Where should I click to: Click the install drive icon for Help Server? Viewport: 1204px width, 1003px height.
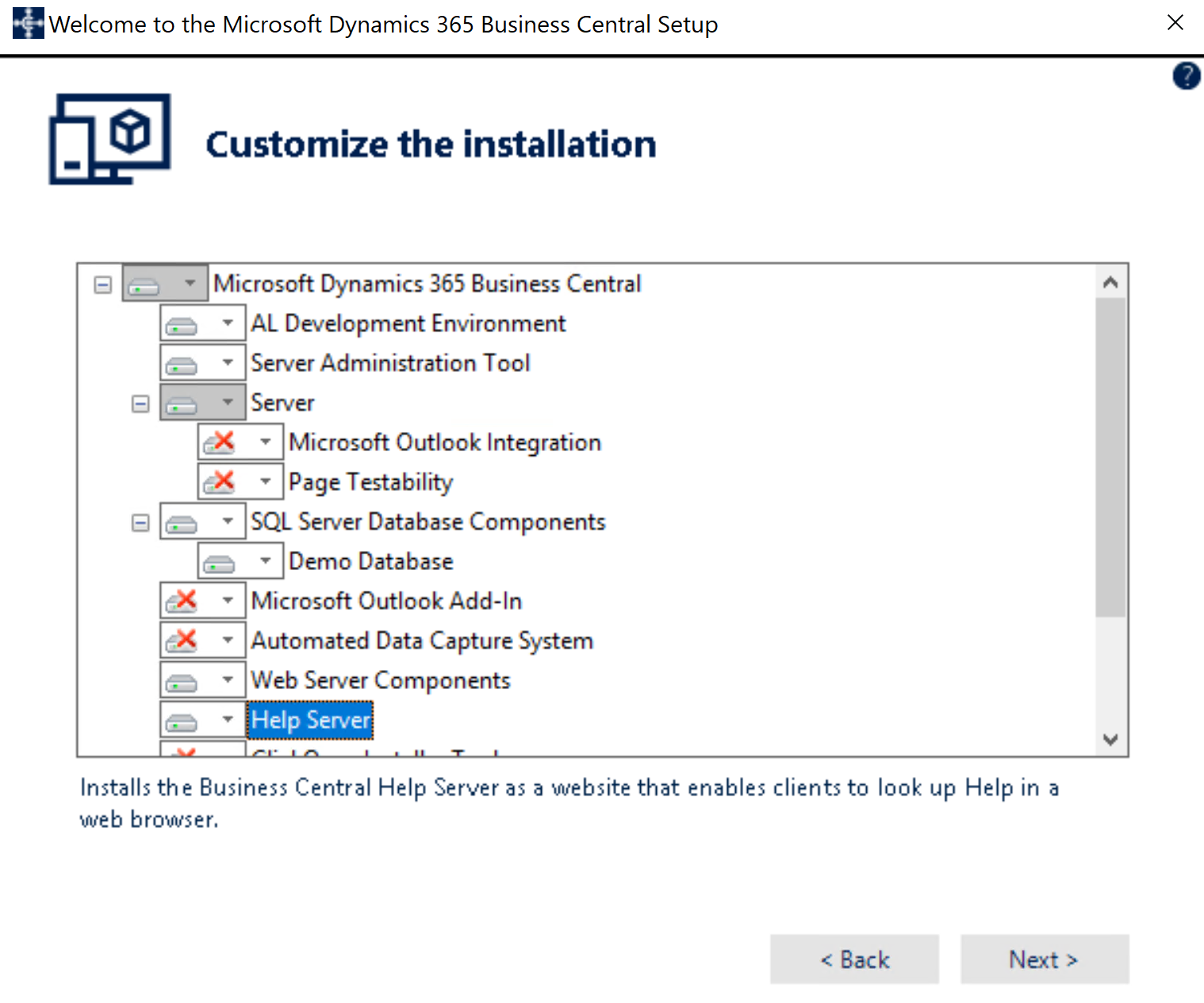coord(182,722)
